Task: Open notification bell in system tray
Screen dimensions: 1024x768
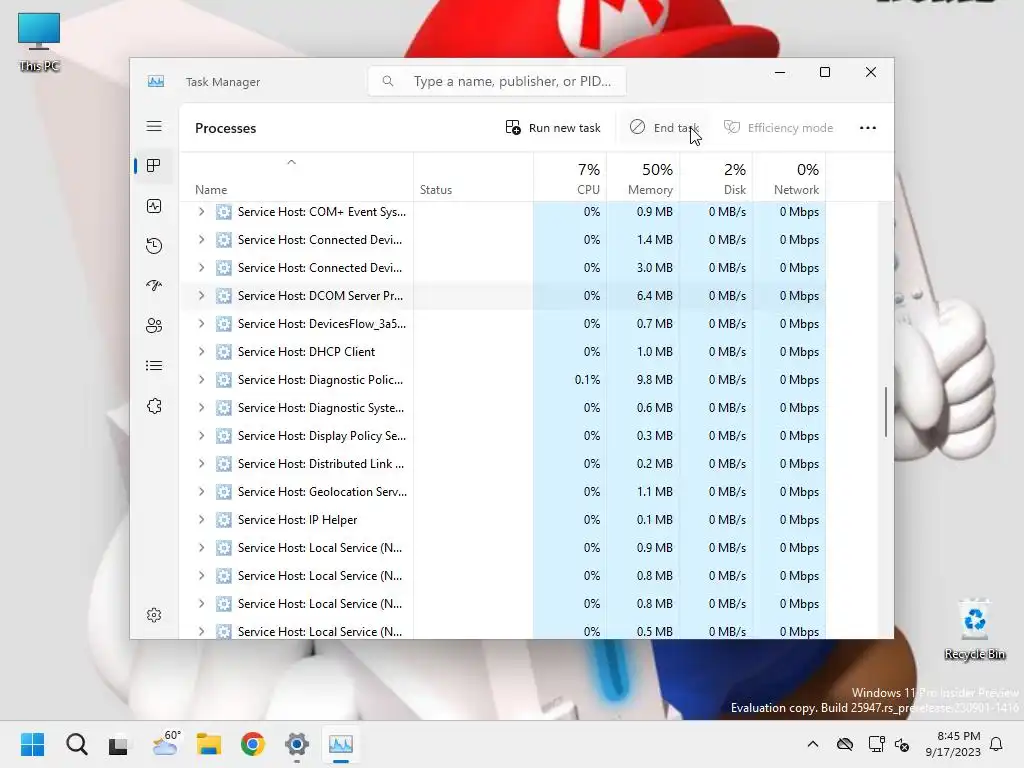Action: [x=997, y=744]
